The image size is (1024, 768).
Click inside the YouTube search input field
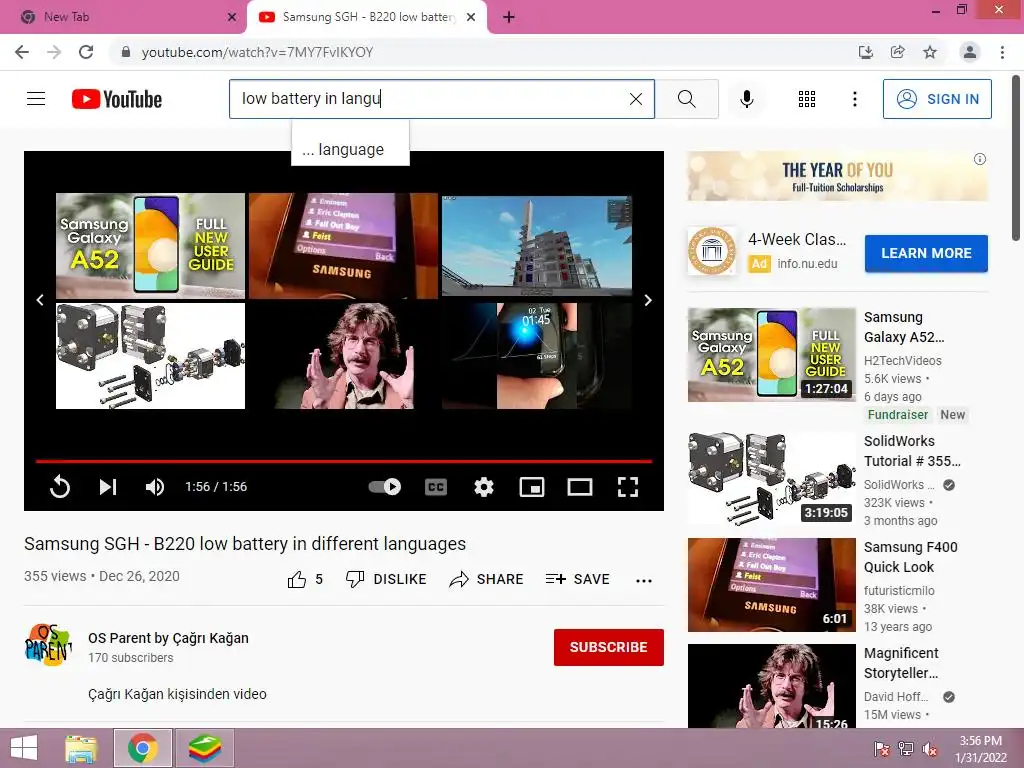[x=431, y=99]
